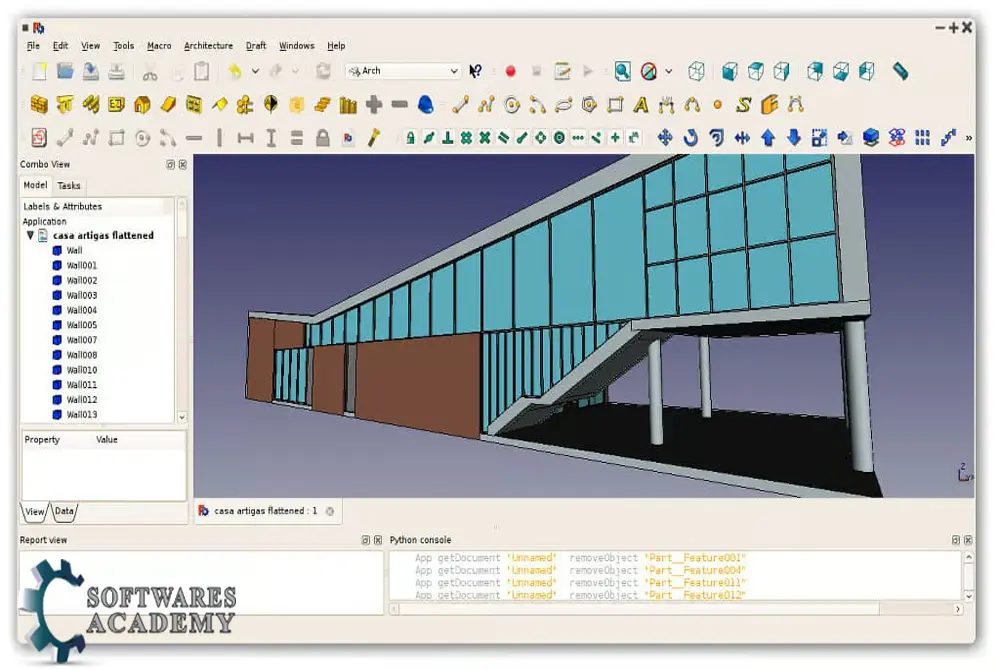Close the Python console panel
The image size is (1000, 670).
[968, 540]
